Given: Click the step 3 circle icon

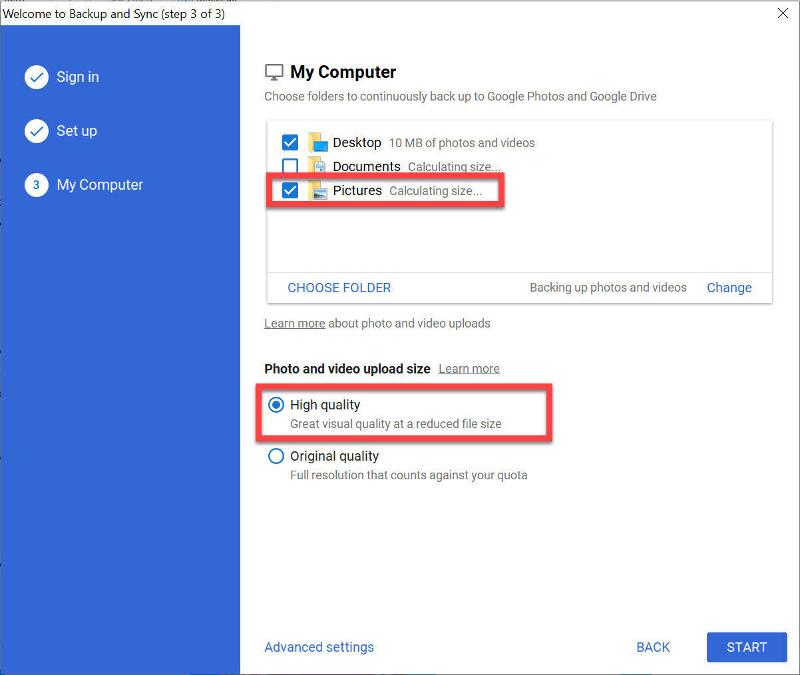Looking at the screenshot, I should [x=36, y=185].
